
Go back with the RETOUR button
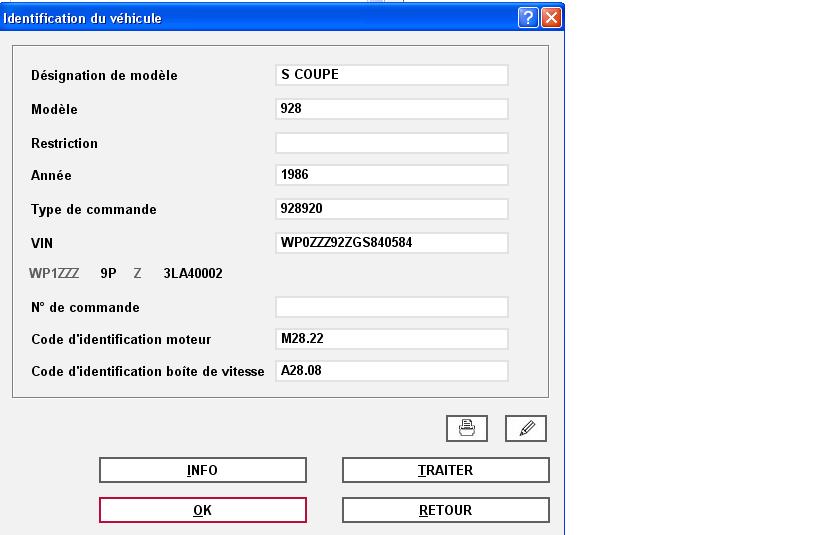click(x=446, y=510)
